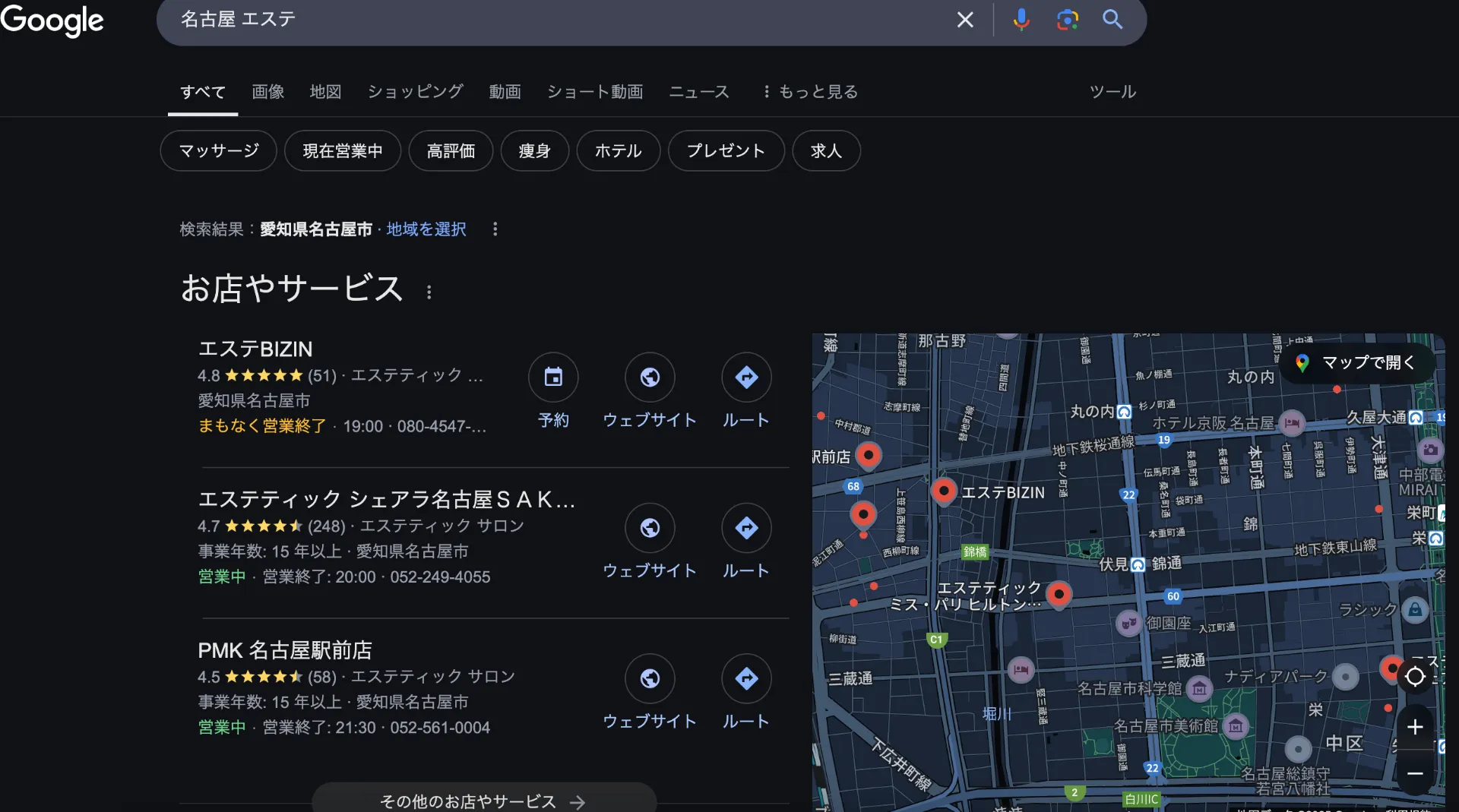Open options menu beside お店やサービス heading
The height and width of the screenshot is (812, 1459).
429,292
